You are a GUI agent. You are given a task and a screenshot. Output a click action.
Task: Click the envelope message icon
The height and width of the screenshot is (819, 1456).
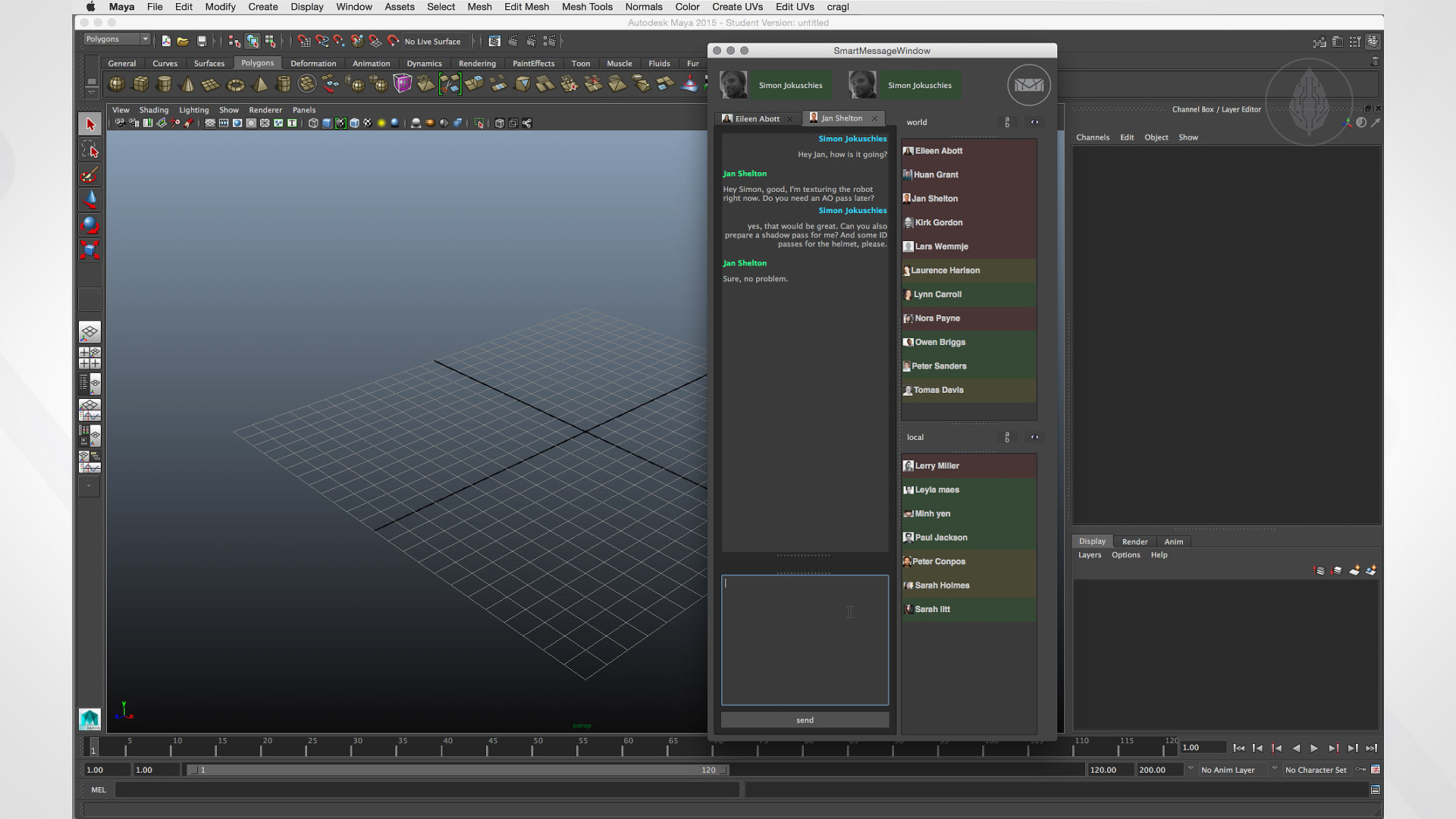point(1028,85)
